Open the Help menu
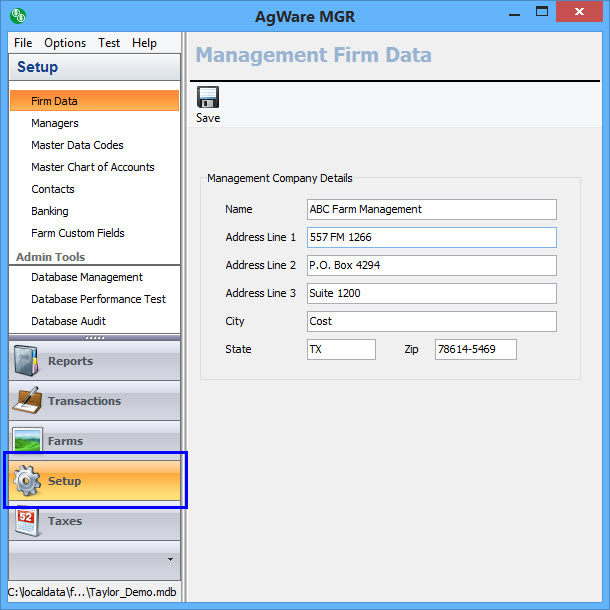 pos(144,43)
